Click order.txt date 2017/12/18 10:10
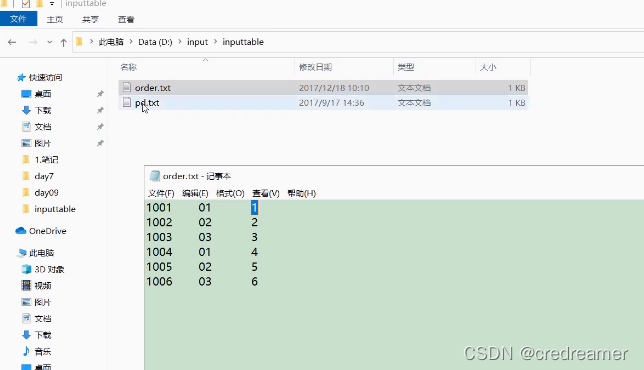Viewport: 644px width, 370px height. tap(334, 88)
